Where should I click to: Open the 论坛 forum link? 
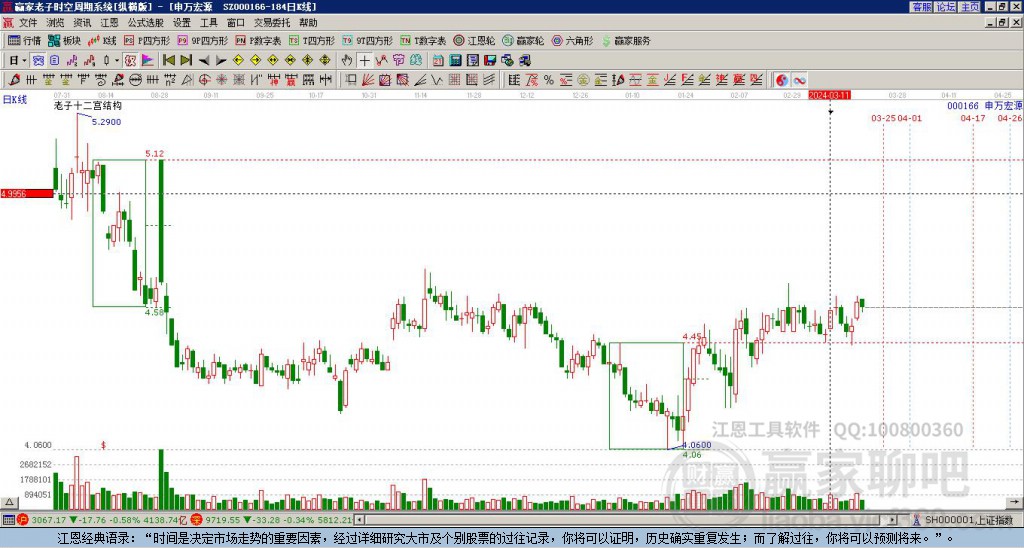coord(946,7)
